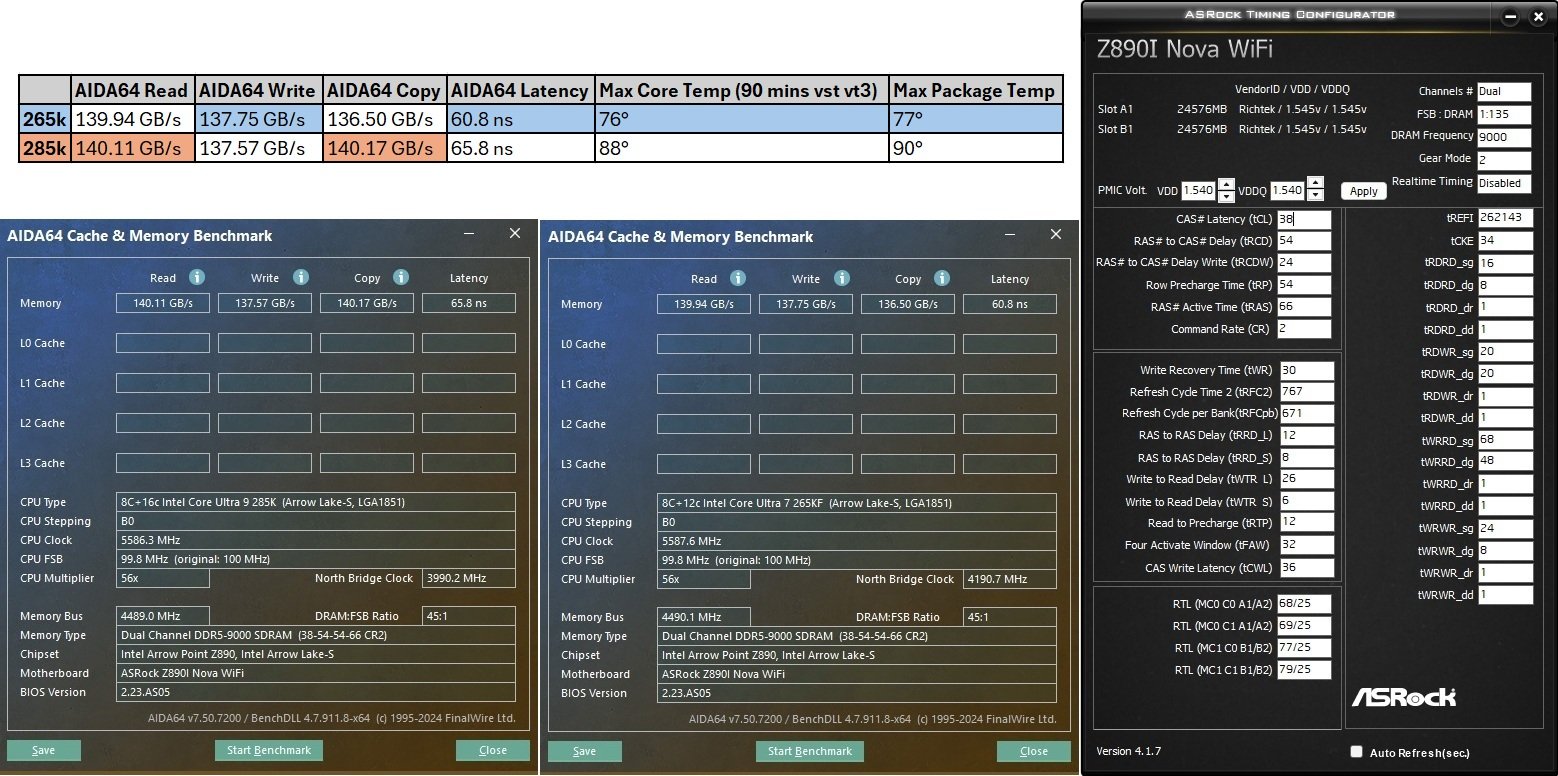
Task: Click the tRDRD_sg value field
Action: pos(1505,263)
